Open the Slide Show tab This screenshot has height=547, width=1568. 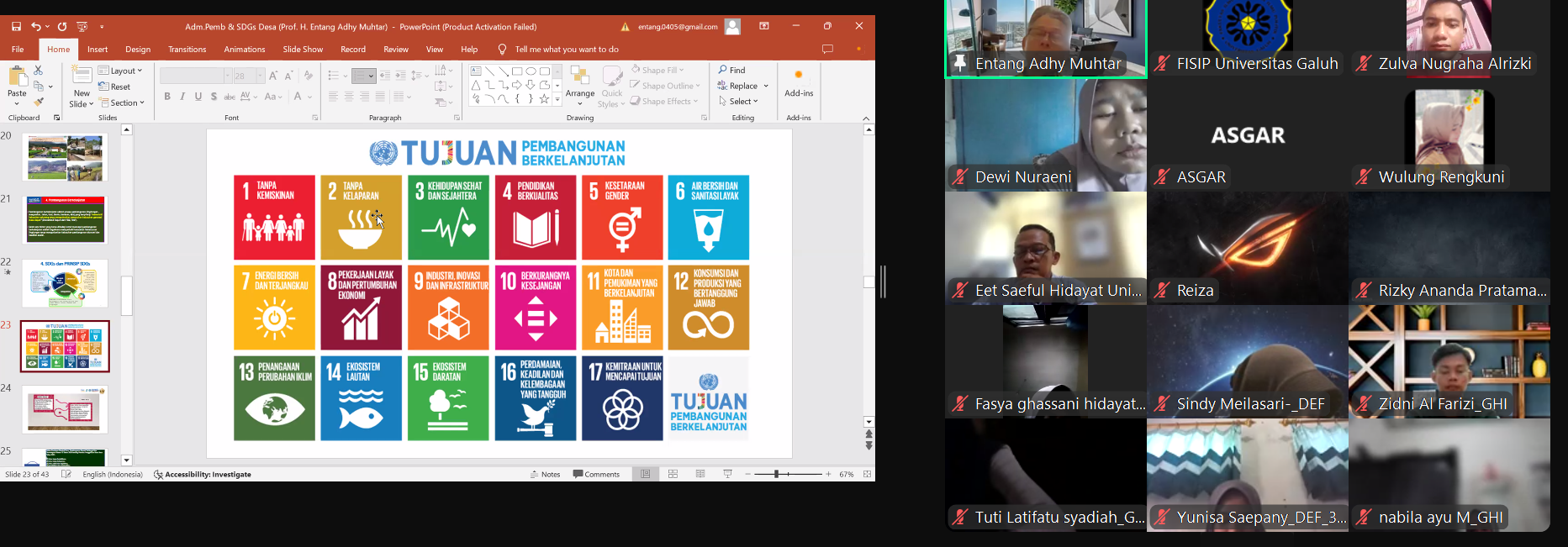coord(303,50)
